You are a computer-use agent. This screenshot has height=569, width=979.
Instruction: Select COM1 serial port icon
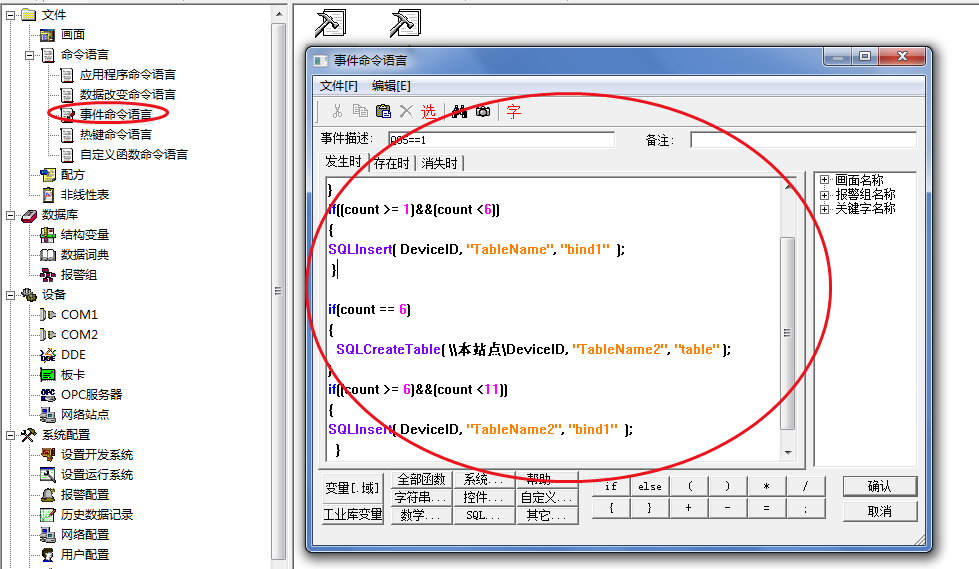pos(47,315)
